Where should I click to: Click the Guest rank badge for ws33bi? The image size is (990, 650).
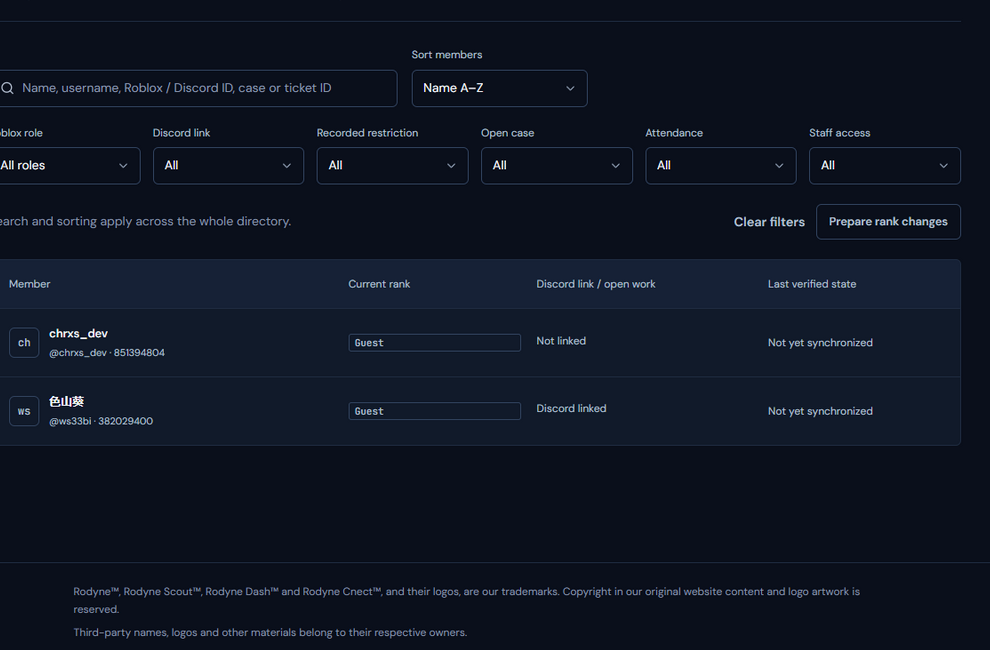coord(434,411)
